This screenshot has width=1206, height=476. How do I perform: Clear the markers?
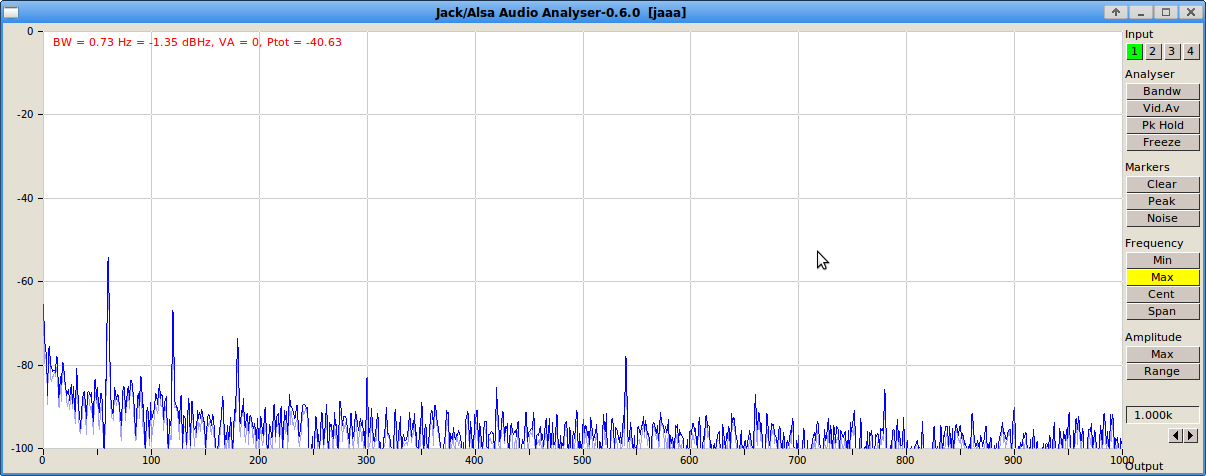pyautogui.click(x=1162, y=184)
